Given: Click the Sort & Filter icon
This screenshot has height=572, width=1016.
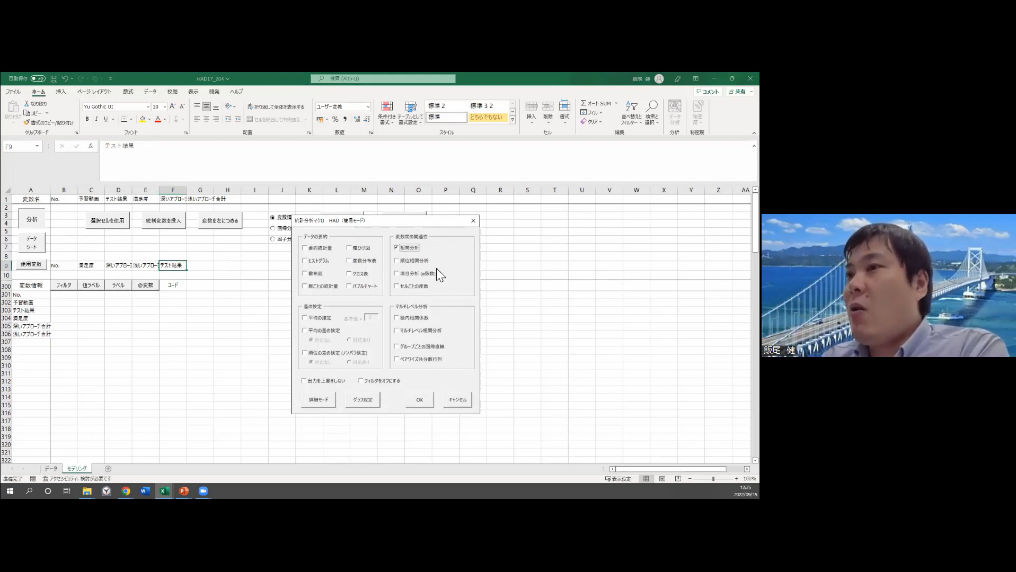Looking at the screenshot, I should click(x=629, y=111).
